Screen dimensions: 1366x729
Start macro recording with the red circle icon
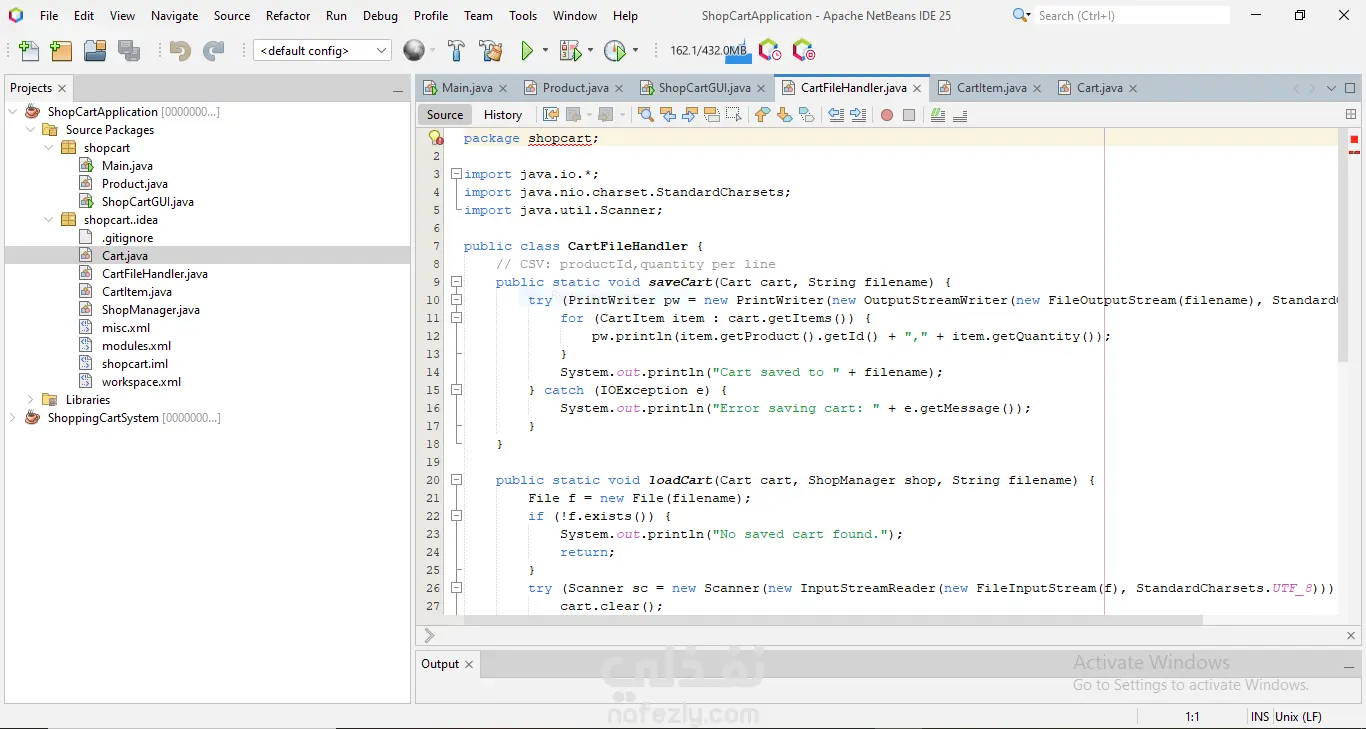tap(886, 115)
